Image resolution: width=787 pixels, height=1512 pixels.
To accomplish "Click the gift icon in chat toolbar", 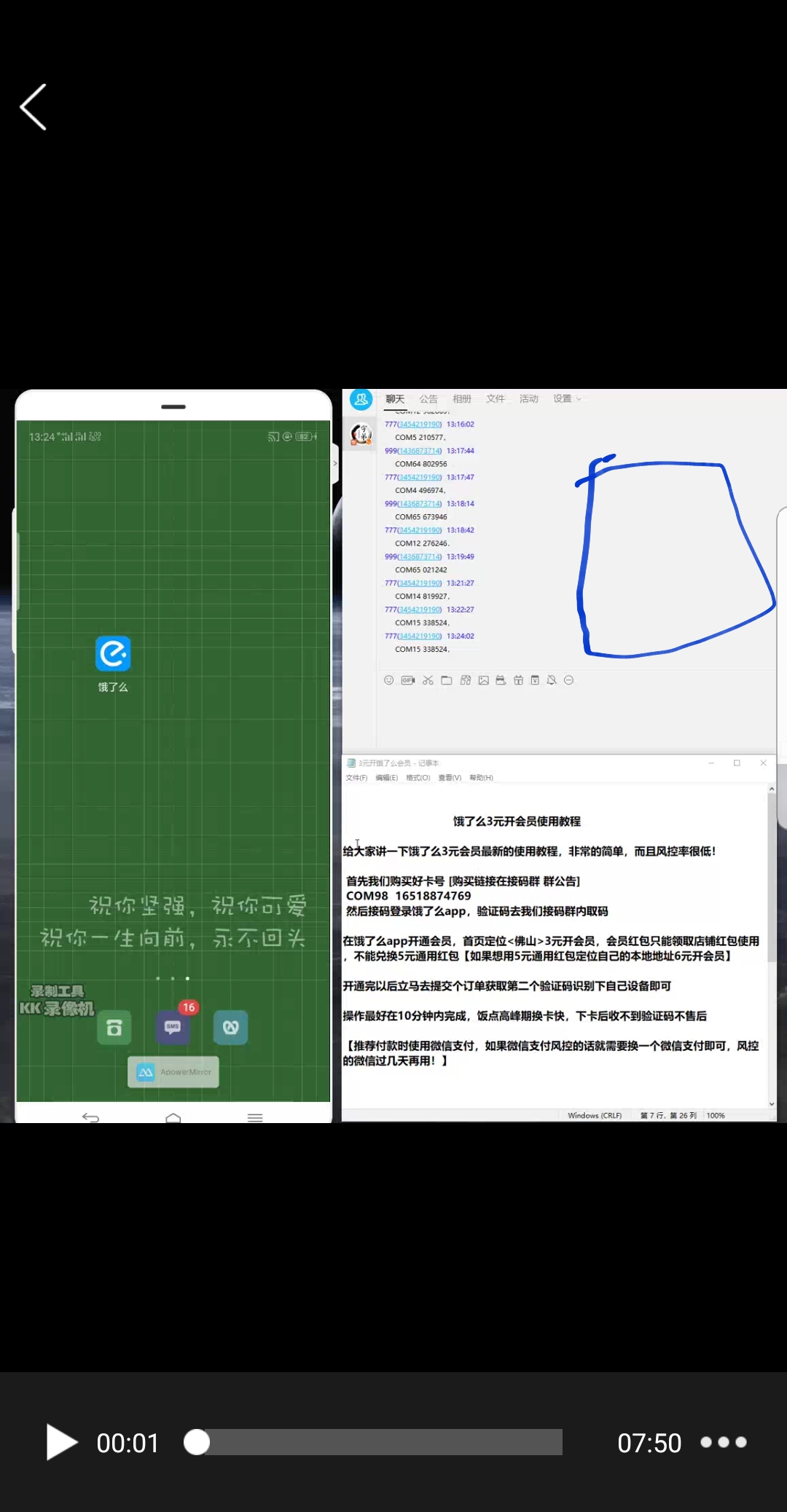I will click(518, 680).
